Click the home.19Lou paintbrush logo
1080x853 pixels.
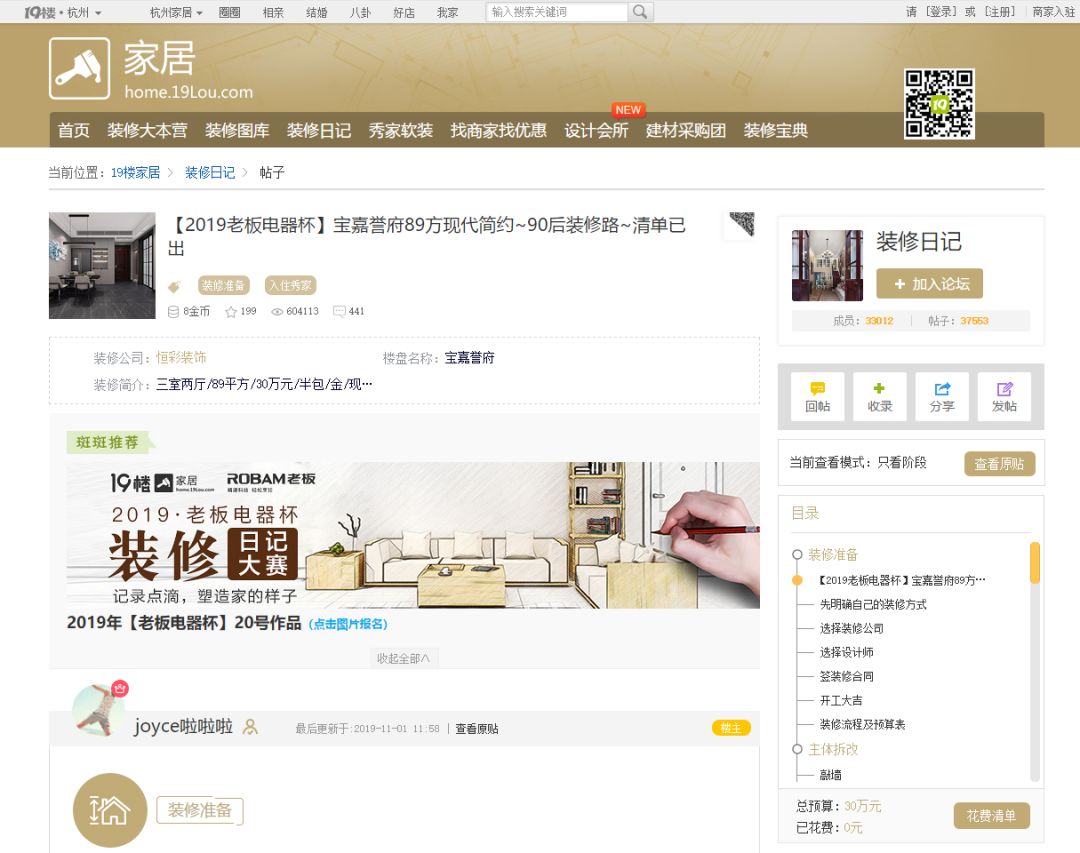point(79,68)
